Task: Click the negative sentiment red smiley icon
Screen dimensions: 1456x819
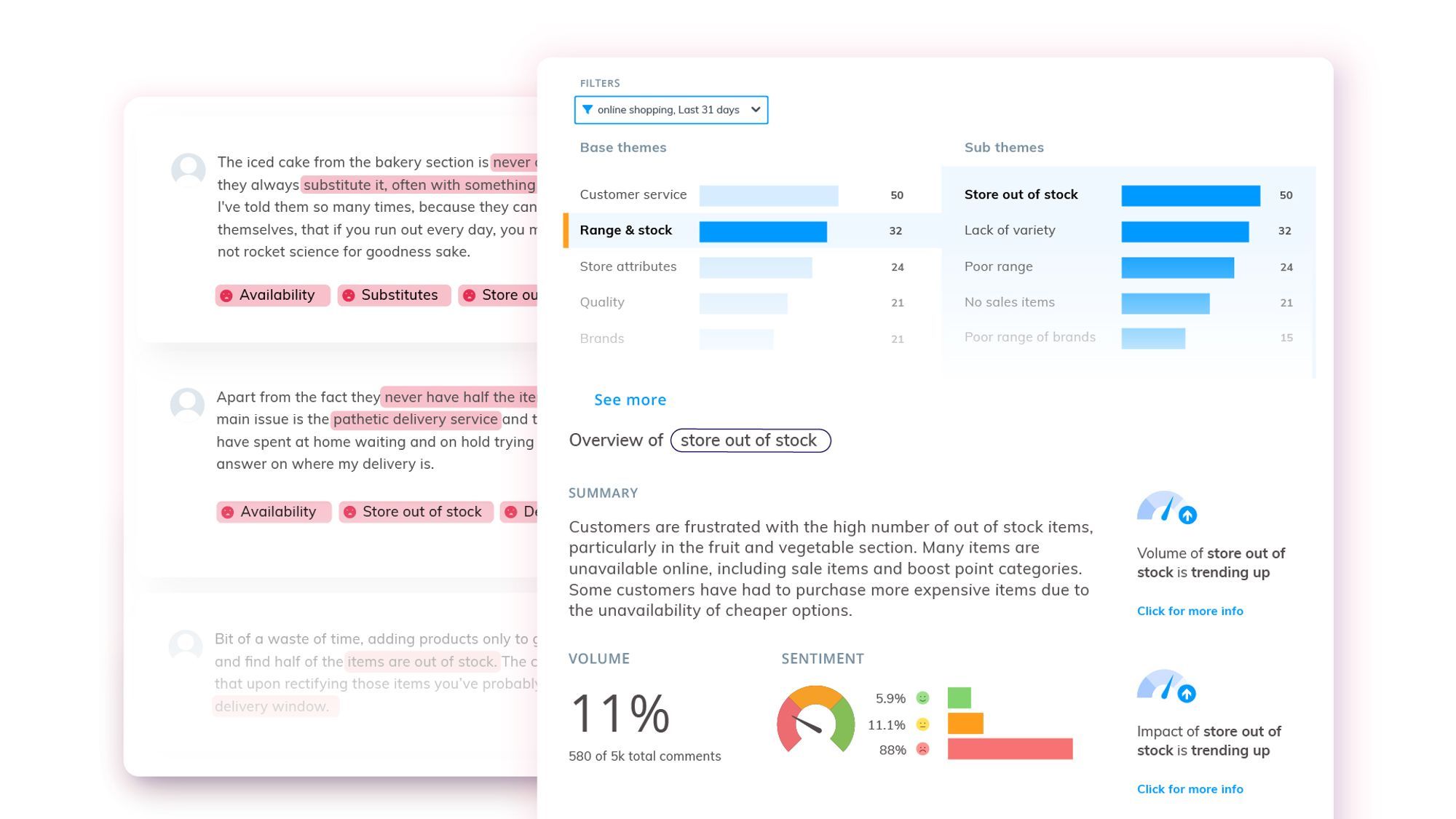Action: point(922,749)
